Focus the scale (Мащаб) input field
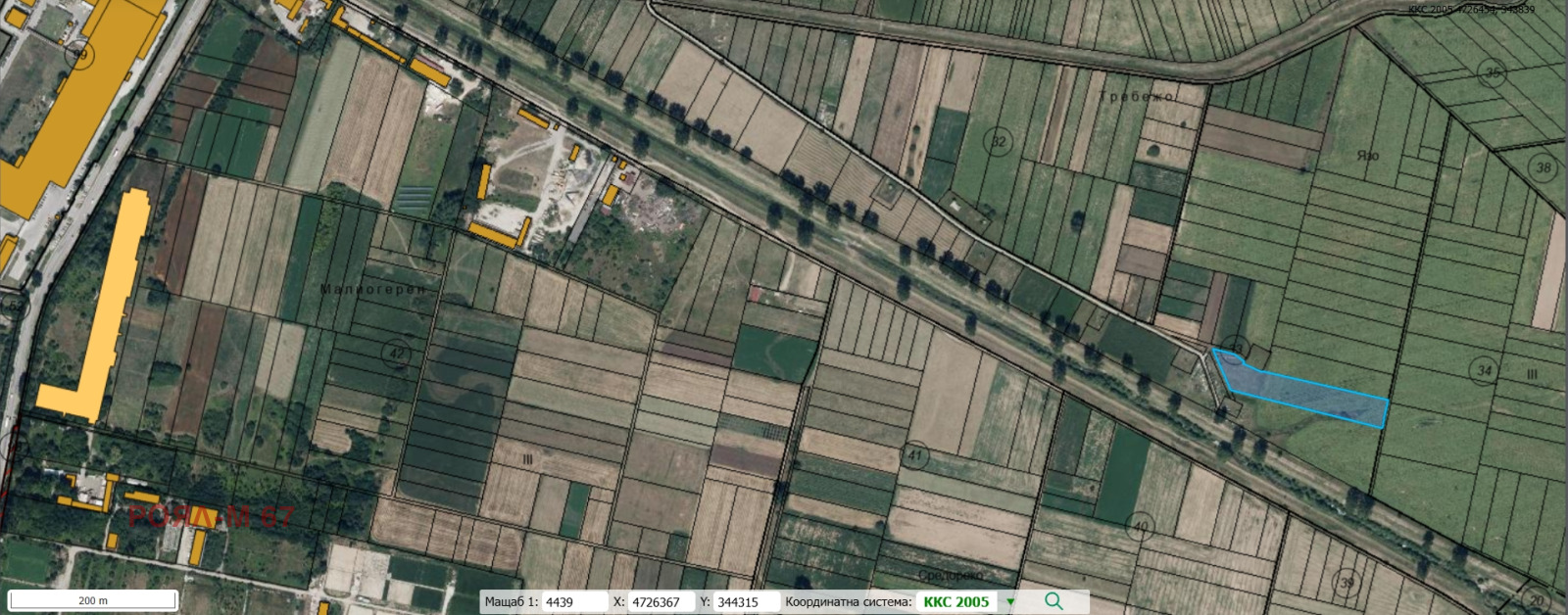 [573, 602]
